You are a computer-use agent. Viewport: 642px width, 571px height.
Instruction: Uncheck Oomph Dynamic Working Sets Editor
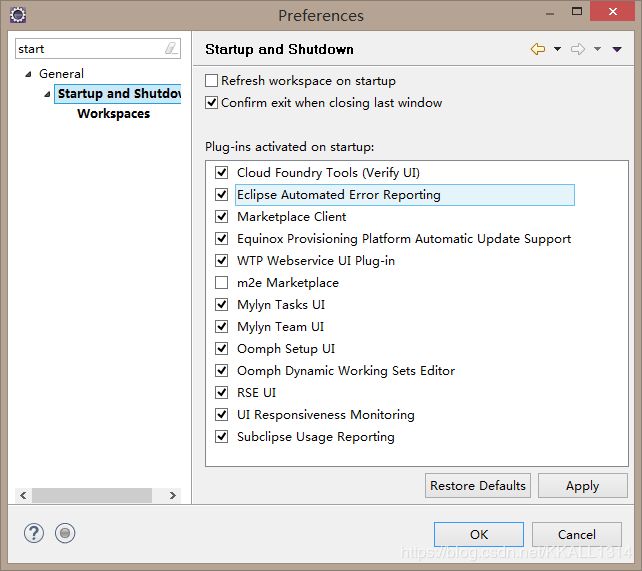click(222, 370)
